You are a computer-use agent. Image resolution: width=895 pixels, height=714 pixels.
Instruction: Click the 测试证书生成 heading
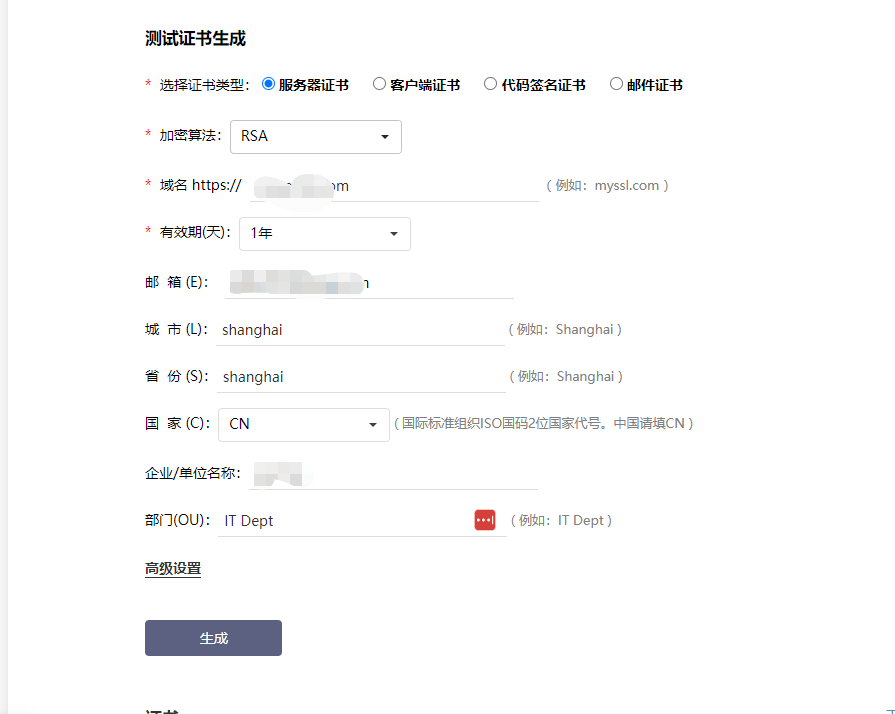pyautogui.click(x=195, y=39)
